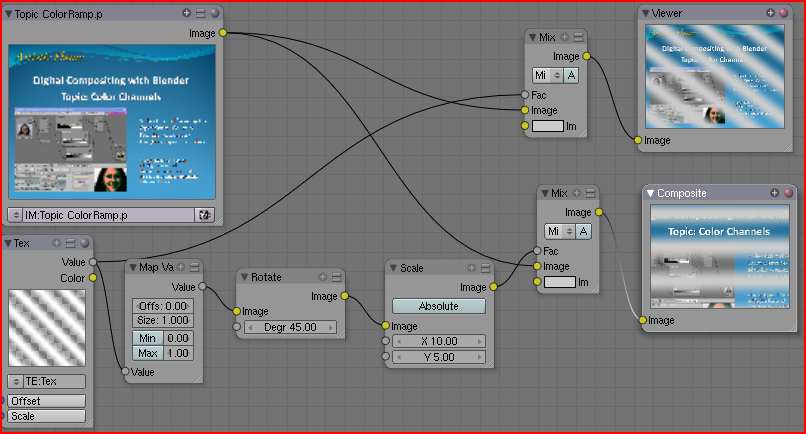Click Value output socket of Map Value node

[x=203, y=286]
